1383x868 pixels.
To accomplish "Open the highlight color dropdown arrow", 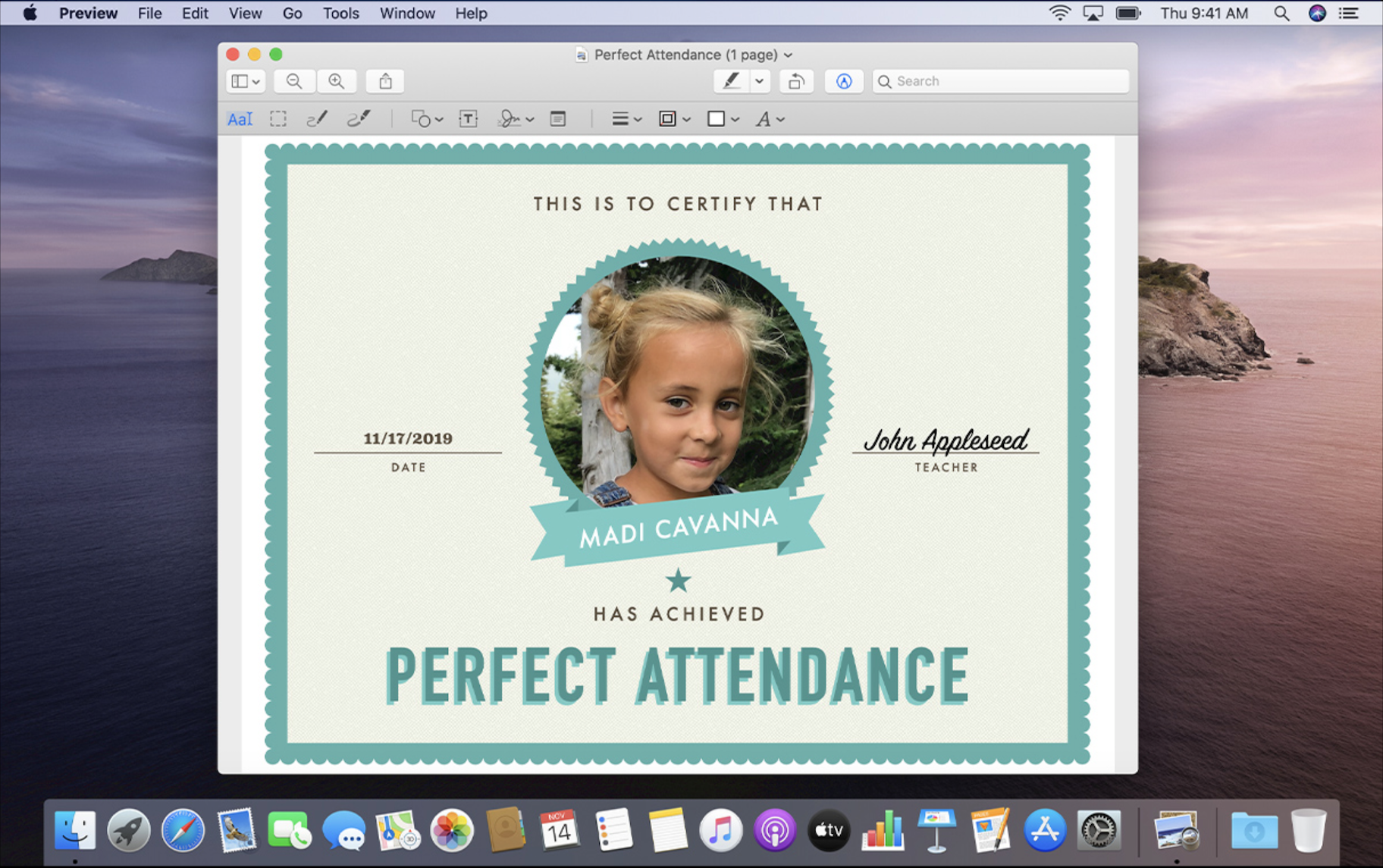I will click(759, 81).
